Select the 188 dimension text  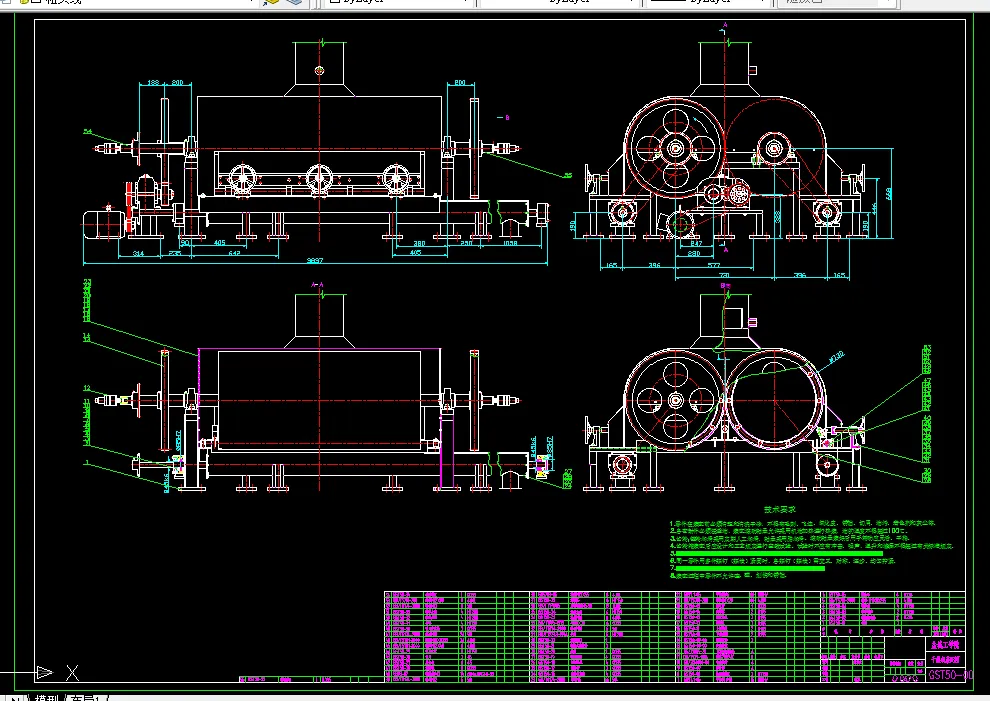(153, 83)
